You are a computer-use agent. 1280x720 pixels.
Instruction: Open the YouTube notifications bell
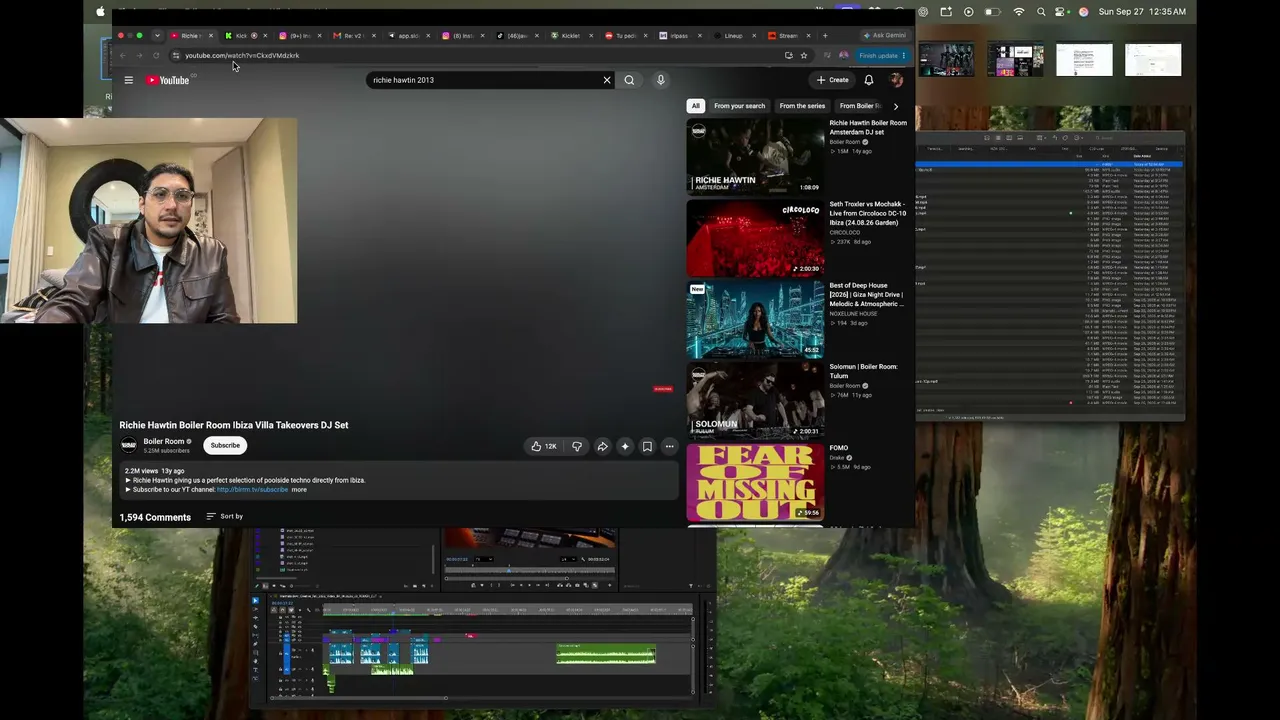point(868,80)
